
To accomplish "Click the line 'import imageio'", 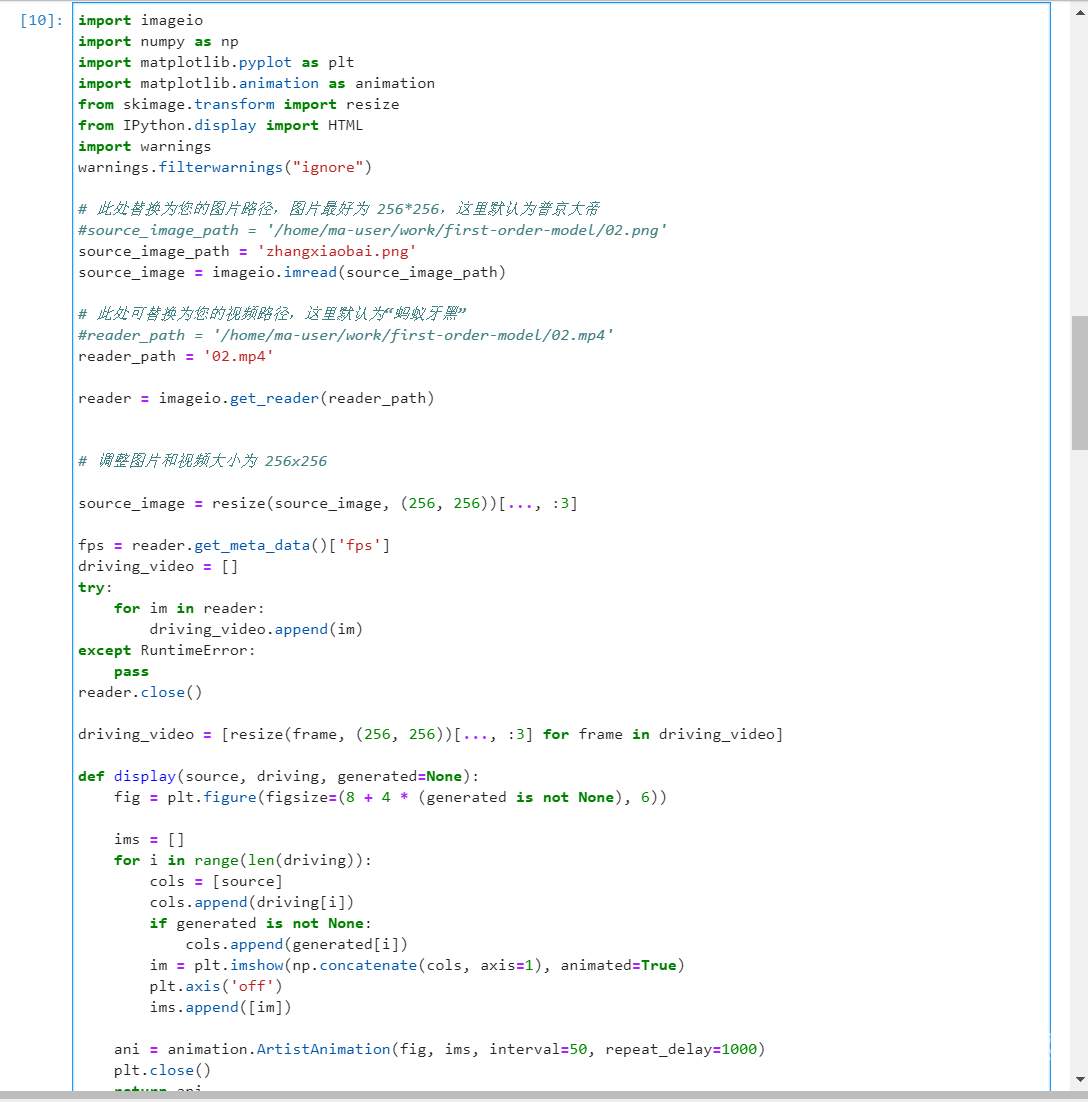I will 141,20.
